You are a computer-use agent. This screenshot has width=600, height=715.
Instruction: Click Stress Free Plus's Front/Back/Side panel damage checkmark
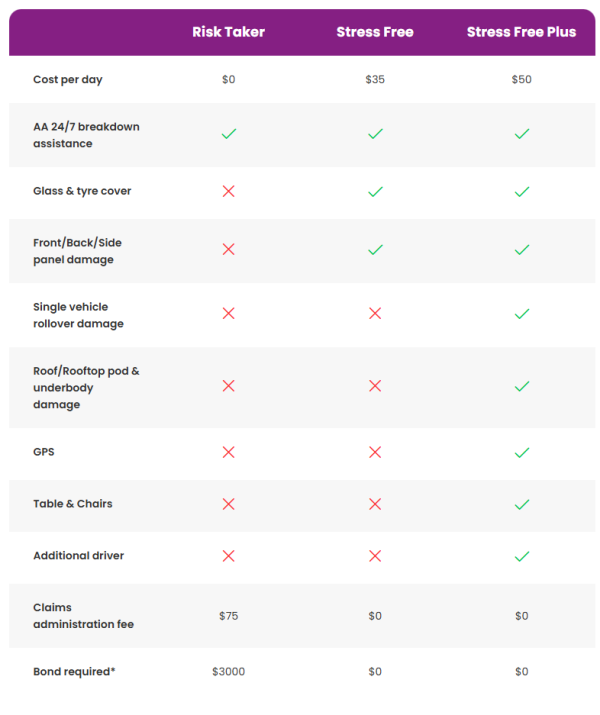tap(522, 249)
